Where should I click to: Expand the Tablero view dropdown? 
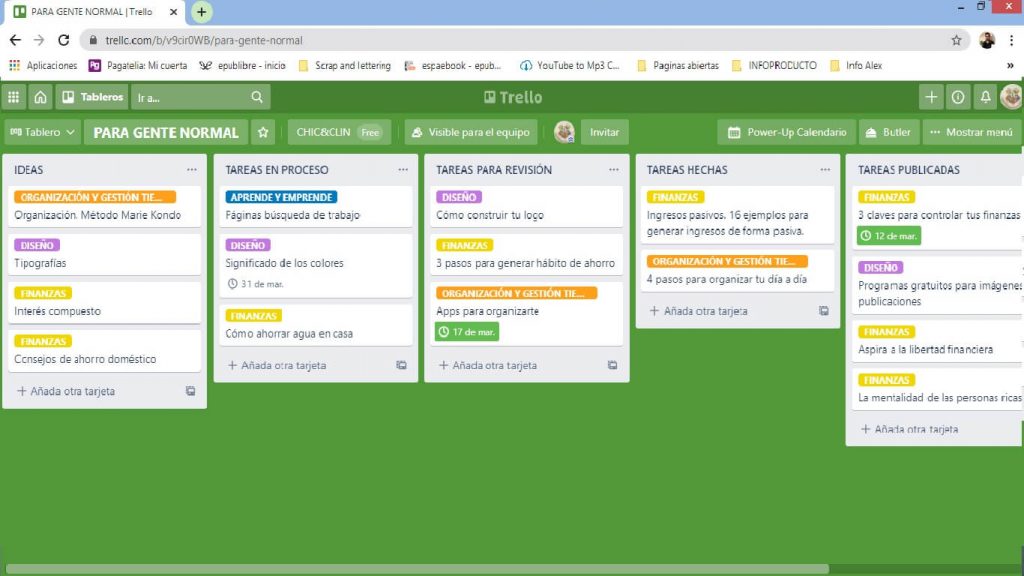click(x=41, y=131)
